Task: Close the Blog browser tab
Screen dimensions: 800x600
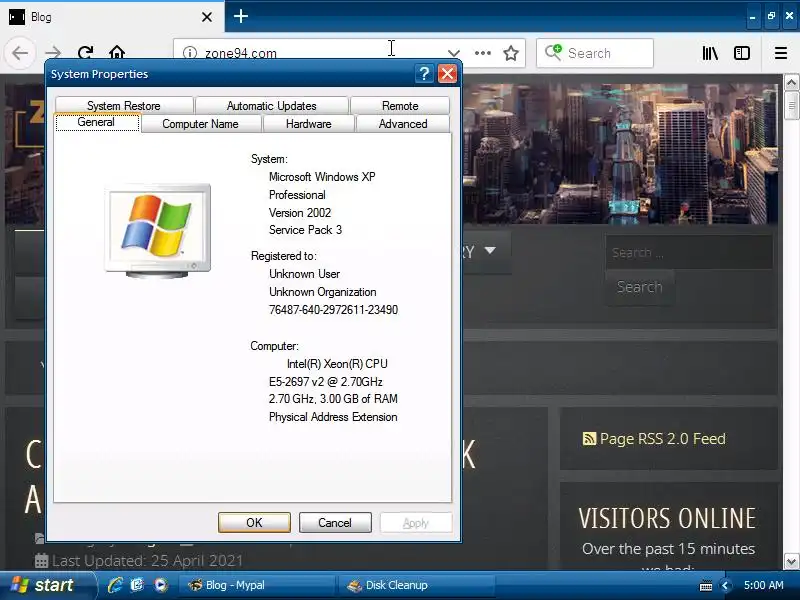Action: 207,17
